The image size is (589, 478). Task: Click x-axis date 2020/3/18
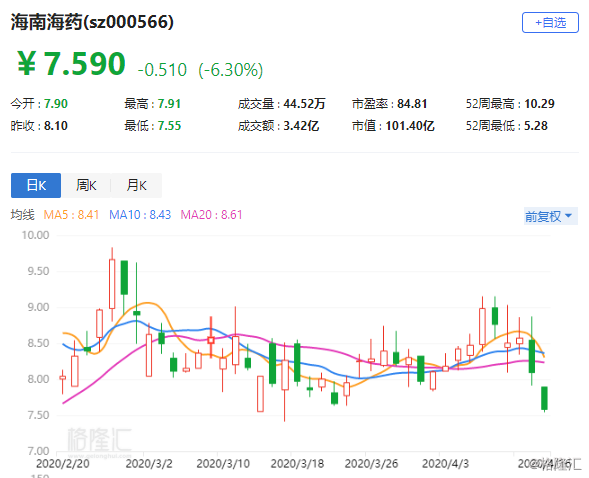[x=297, y=464]
